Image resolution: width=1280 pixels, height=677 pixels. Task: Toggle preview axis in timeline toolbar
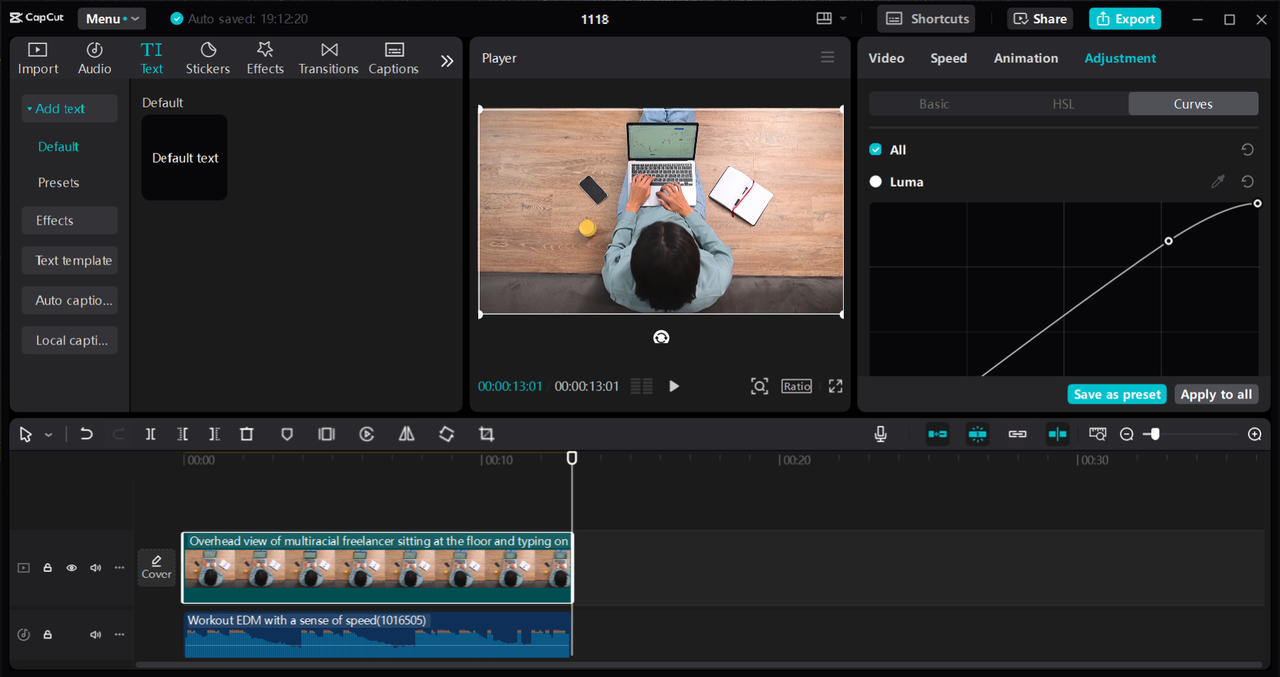coord(1057,434)
